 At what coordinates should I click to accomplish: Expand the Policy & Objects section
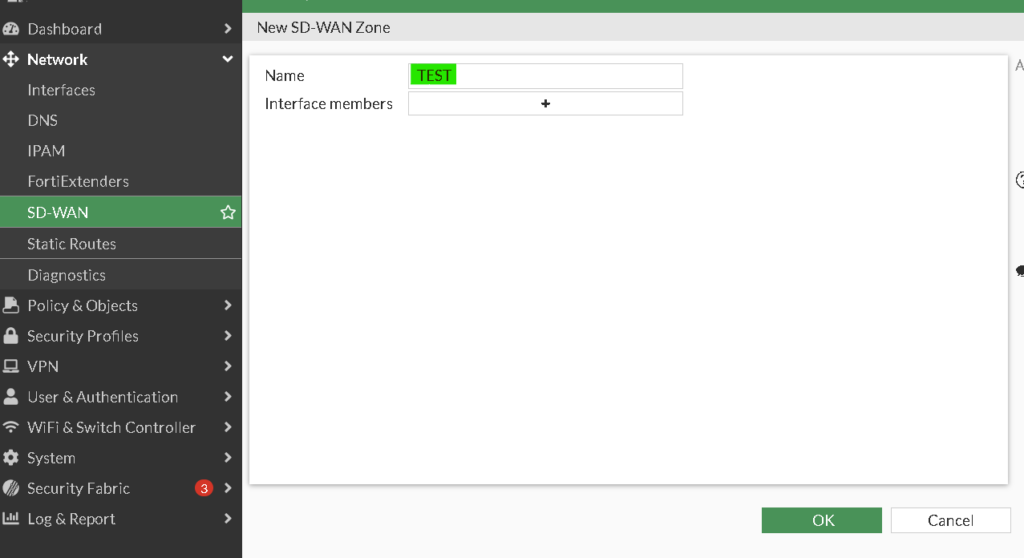click(x=228, y=306)
